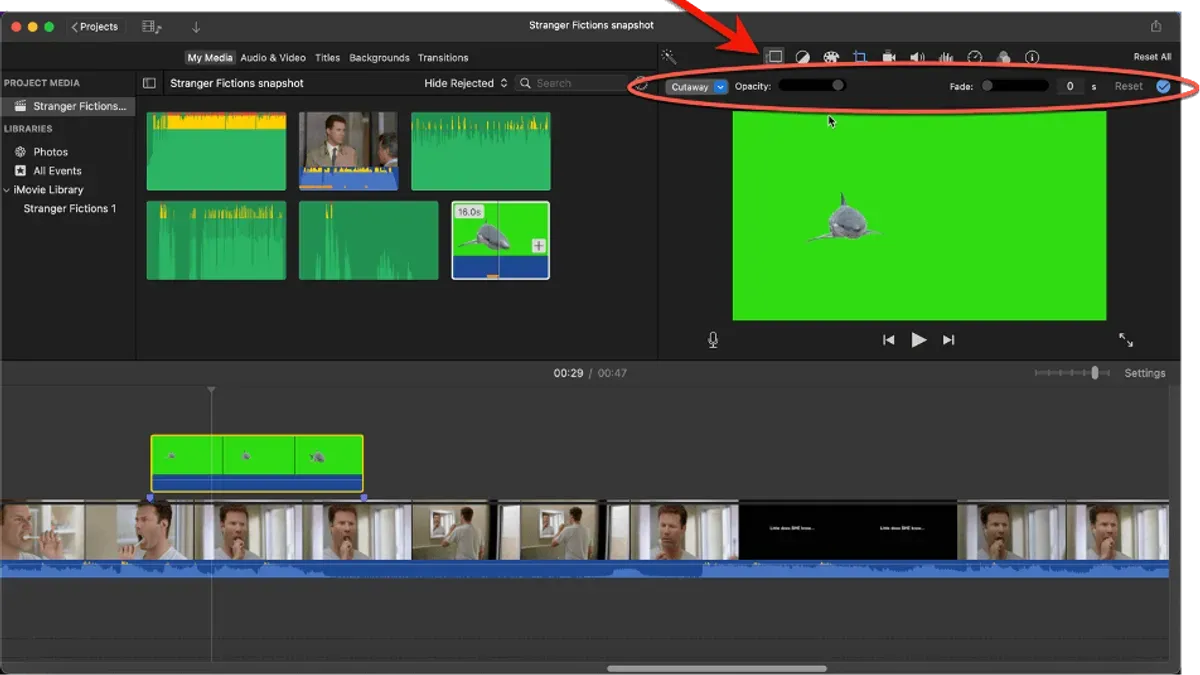Image resolution: width=1200 pixels, height=675 pixels.
Task: Toggle the media browser filmstrip icon
Action: click(x=152, y=26)
